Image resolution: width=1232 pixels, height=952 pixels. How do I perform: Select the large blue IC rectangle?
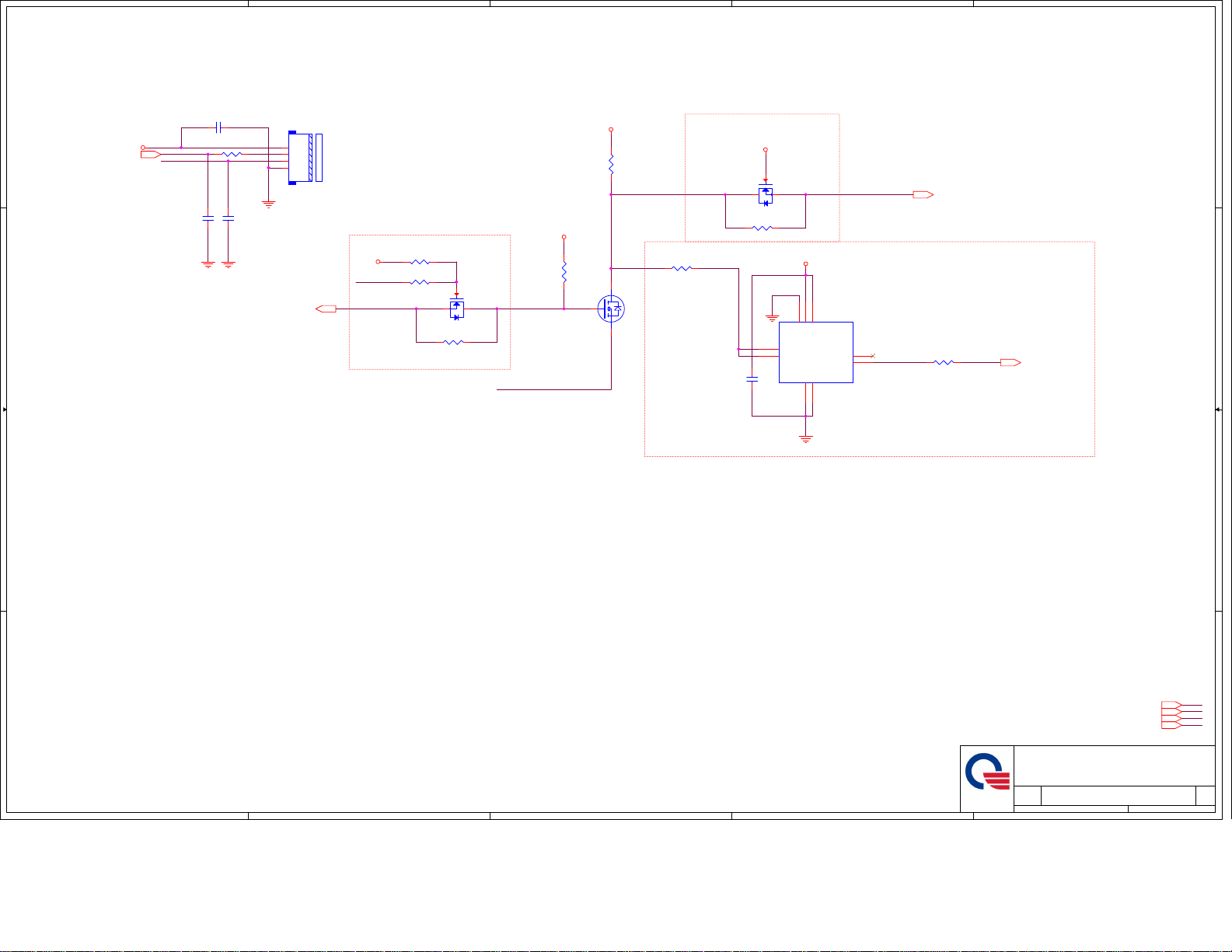(x=816, y=352)
